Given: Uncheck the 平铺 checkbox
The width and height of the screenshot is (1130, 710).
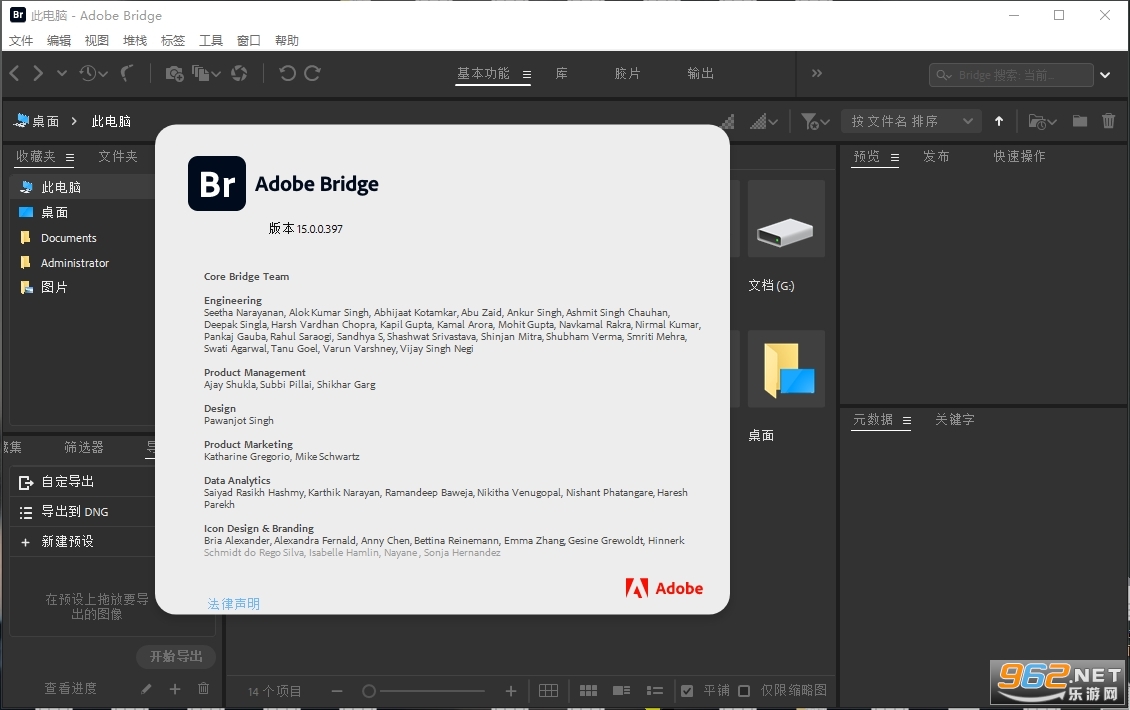Looking at the screenshot, I should [x=687, y=691].
